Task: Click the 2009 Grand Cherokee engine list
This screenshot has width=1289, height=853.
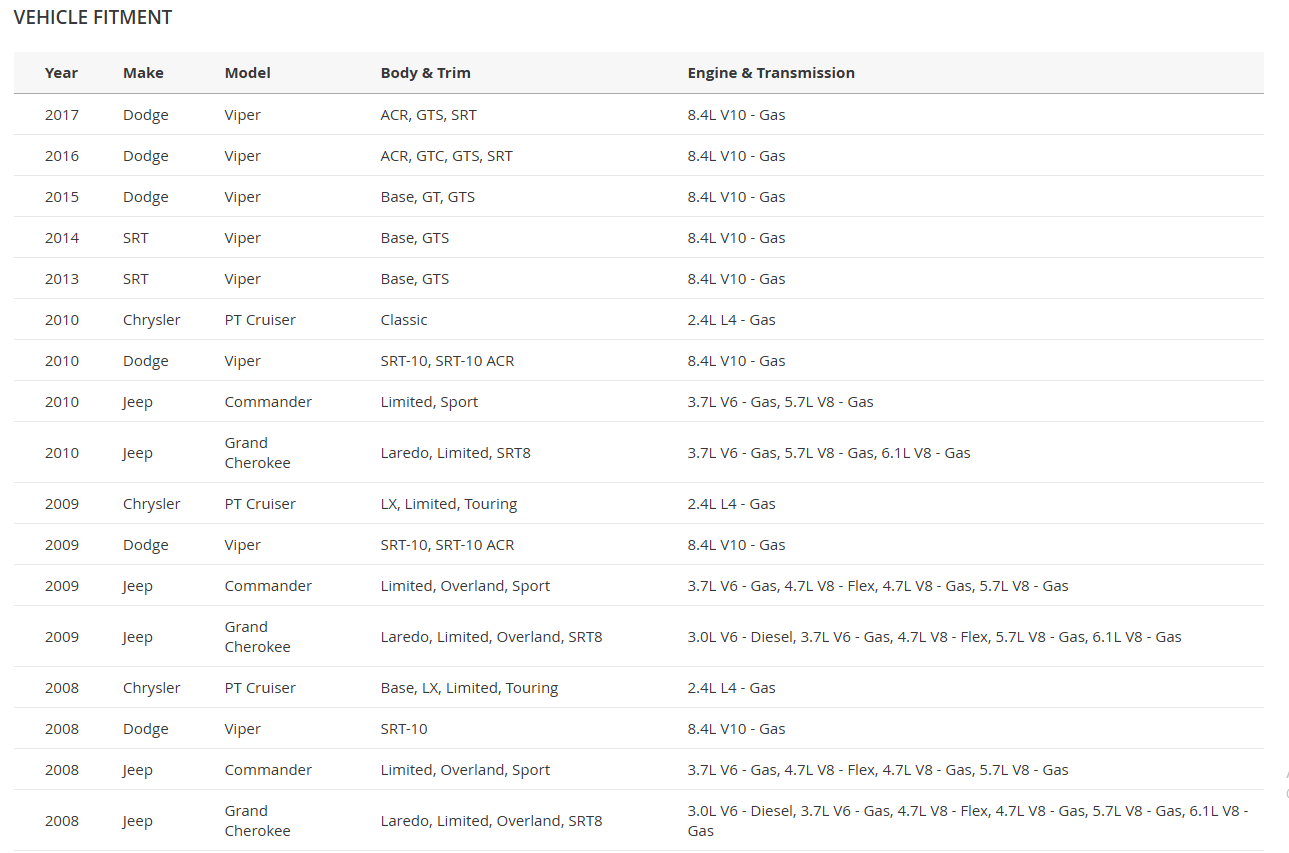Action: click(x=935, y=637)
